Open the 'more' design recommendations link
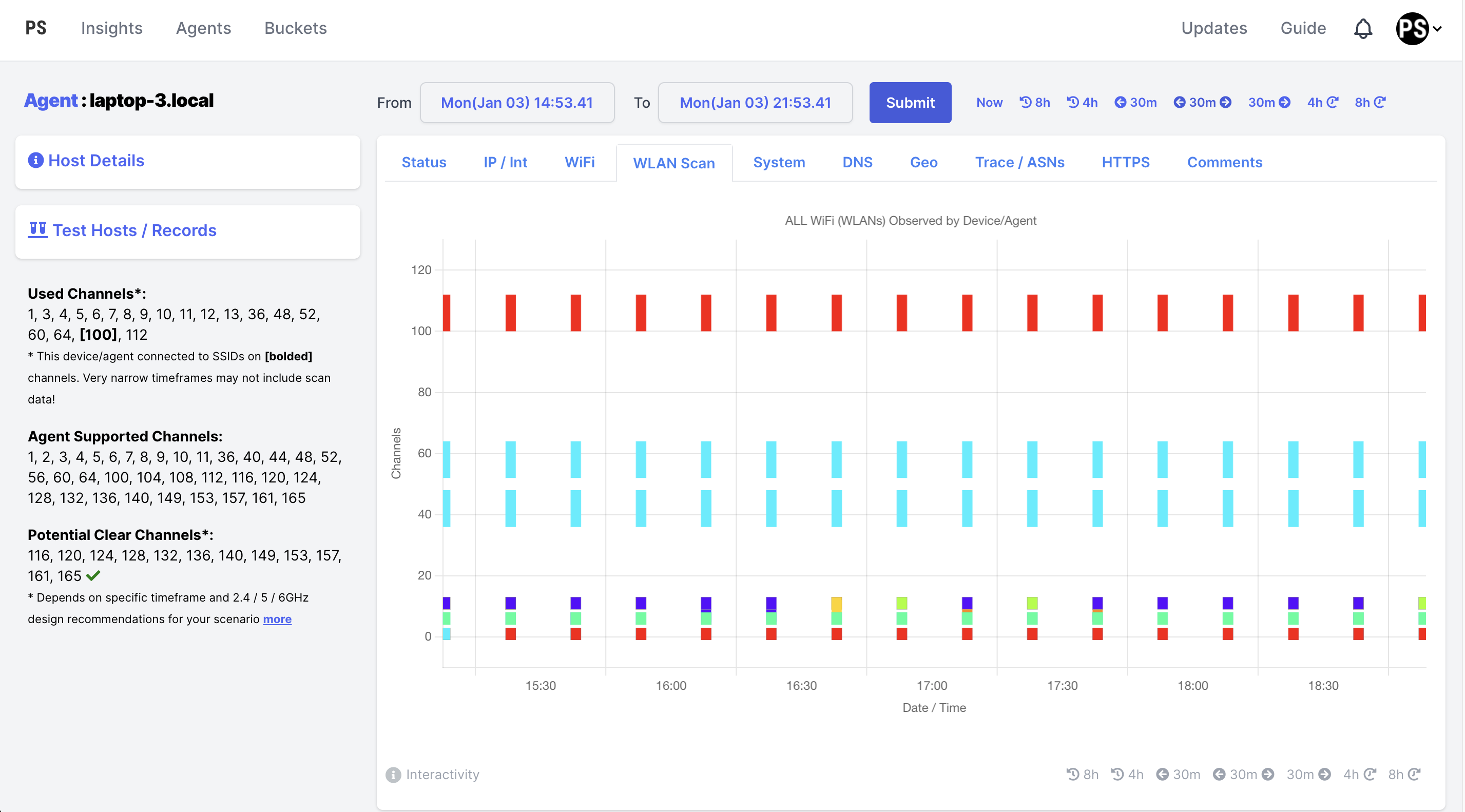 [277, 618]
